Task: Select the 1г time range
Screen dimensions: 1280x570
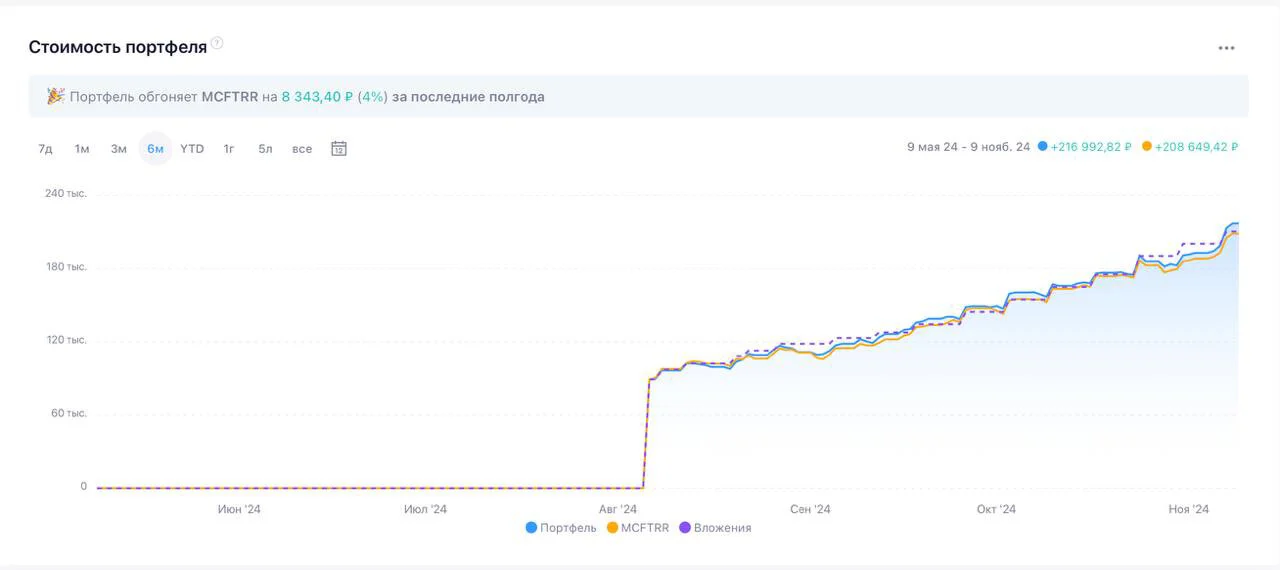Action: click(x=229, y=149)
